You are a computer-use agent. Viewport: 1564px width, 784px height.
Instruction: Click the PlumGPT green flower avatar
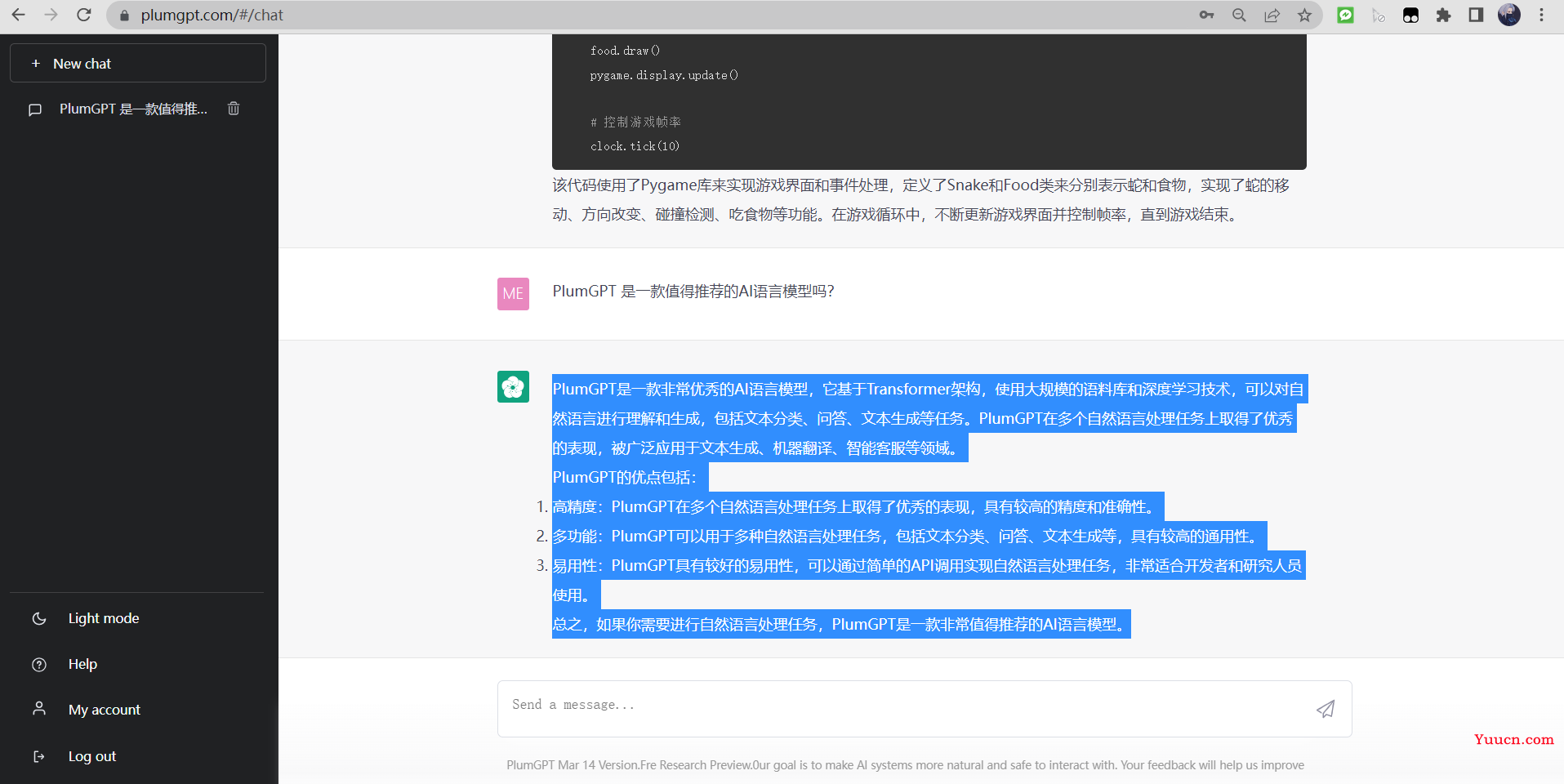[x=513, y=387]
